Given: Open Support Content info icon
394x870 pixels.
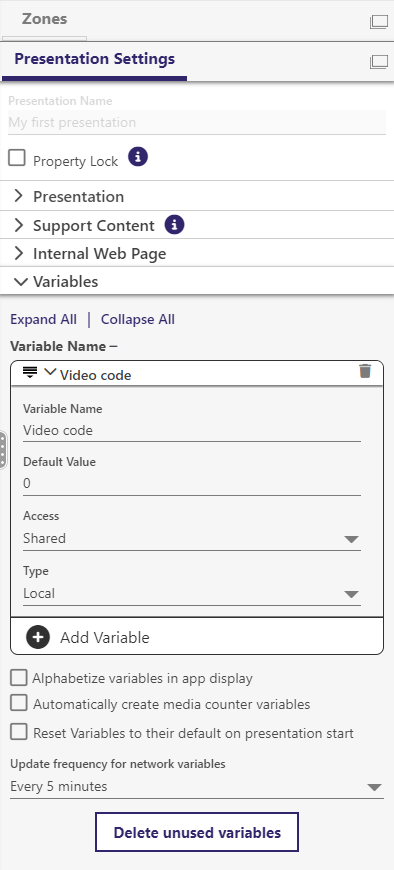Looking at the screenshot, I should click(x=174, y=225).
